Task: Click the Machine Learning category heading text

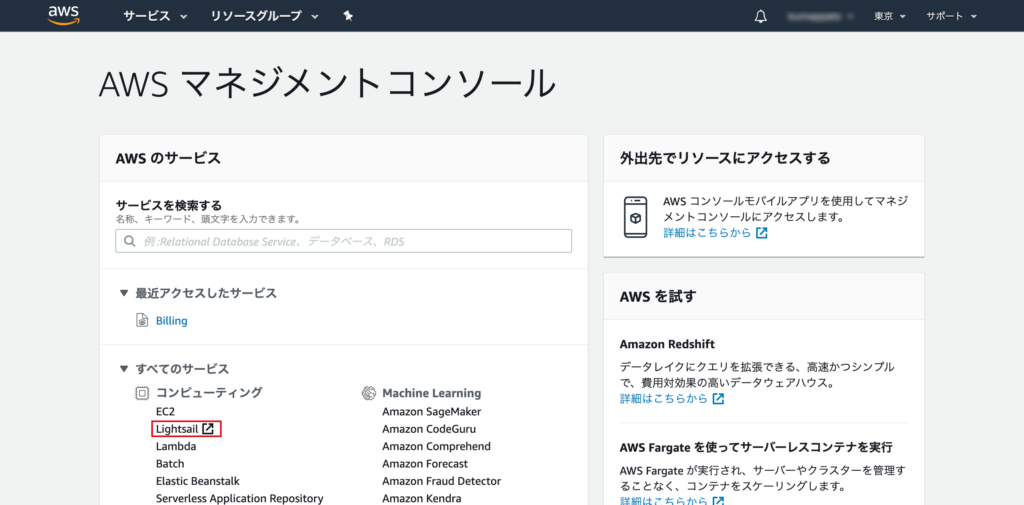Action: click(x=432, y=393)
